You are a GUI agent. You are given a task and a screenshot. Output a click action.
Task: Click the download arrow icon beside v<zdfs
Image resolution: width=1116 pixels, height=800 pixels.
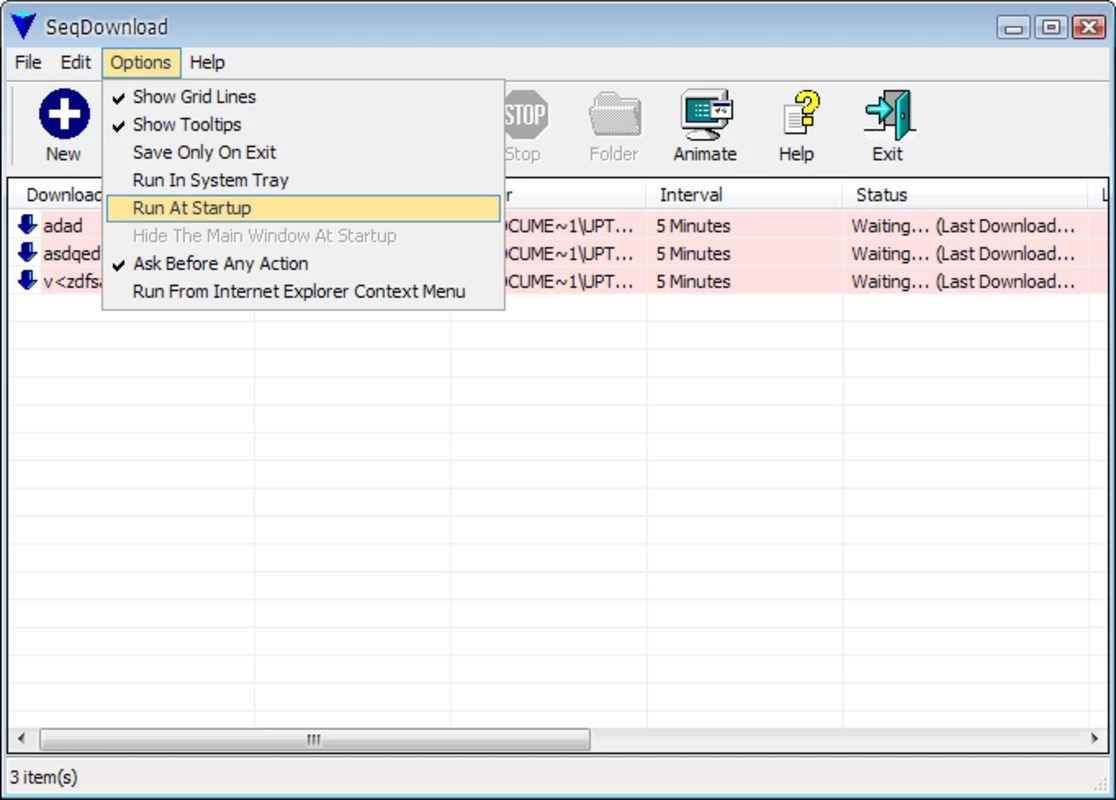point(27,280)
